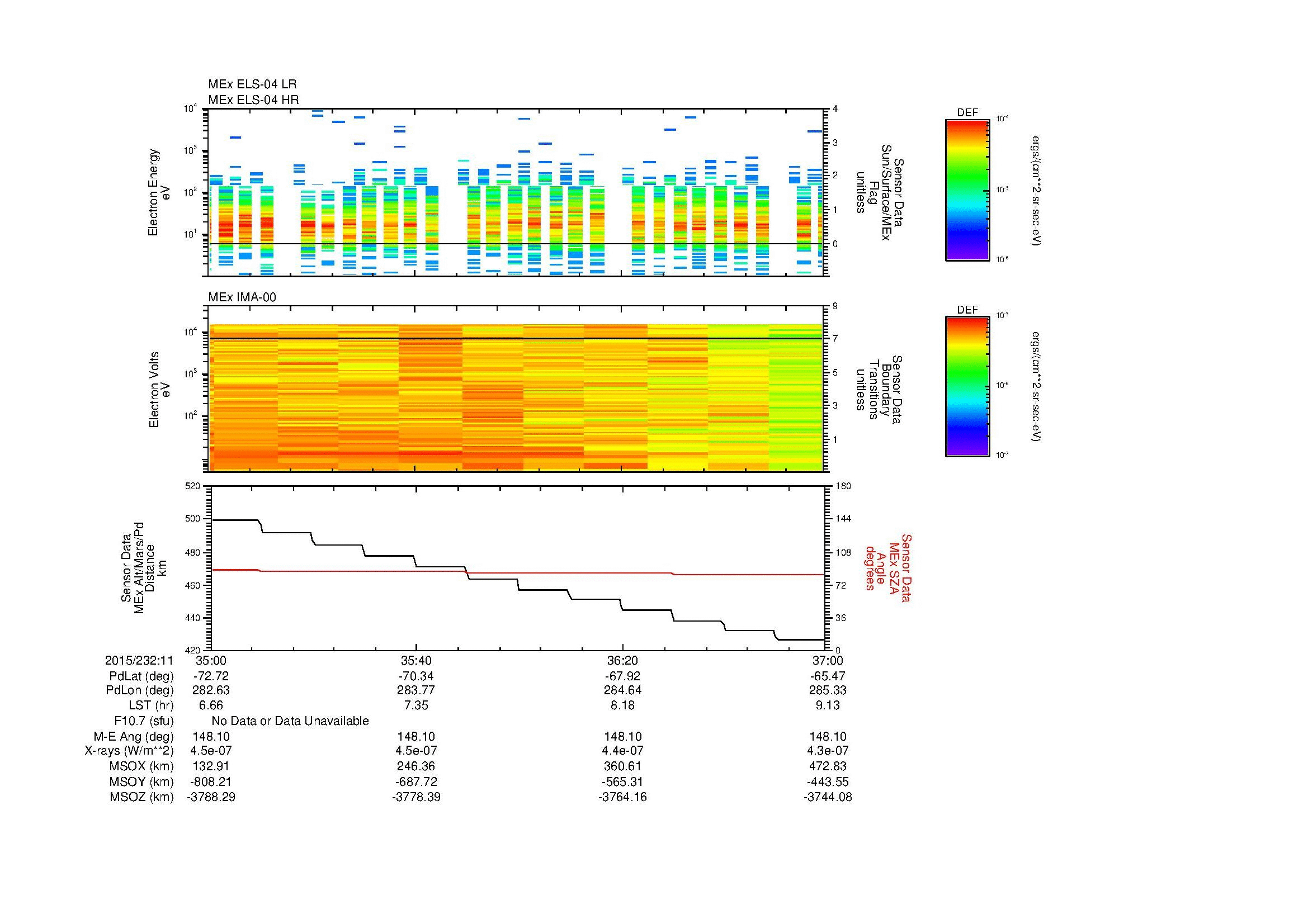Image resolution: width=1308 pixels, height=924 pixels.
Task: Click the 'Electron Volts eV' axis label
Action: (159, 390)
